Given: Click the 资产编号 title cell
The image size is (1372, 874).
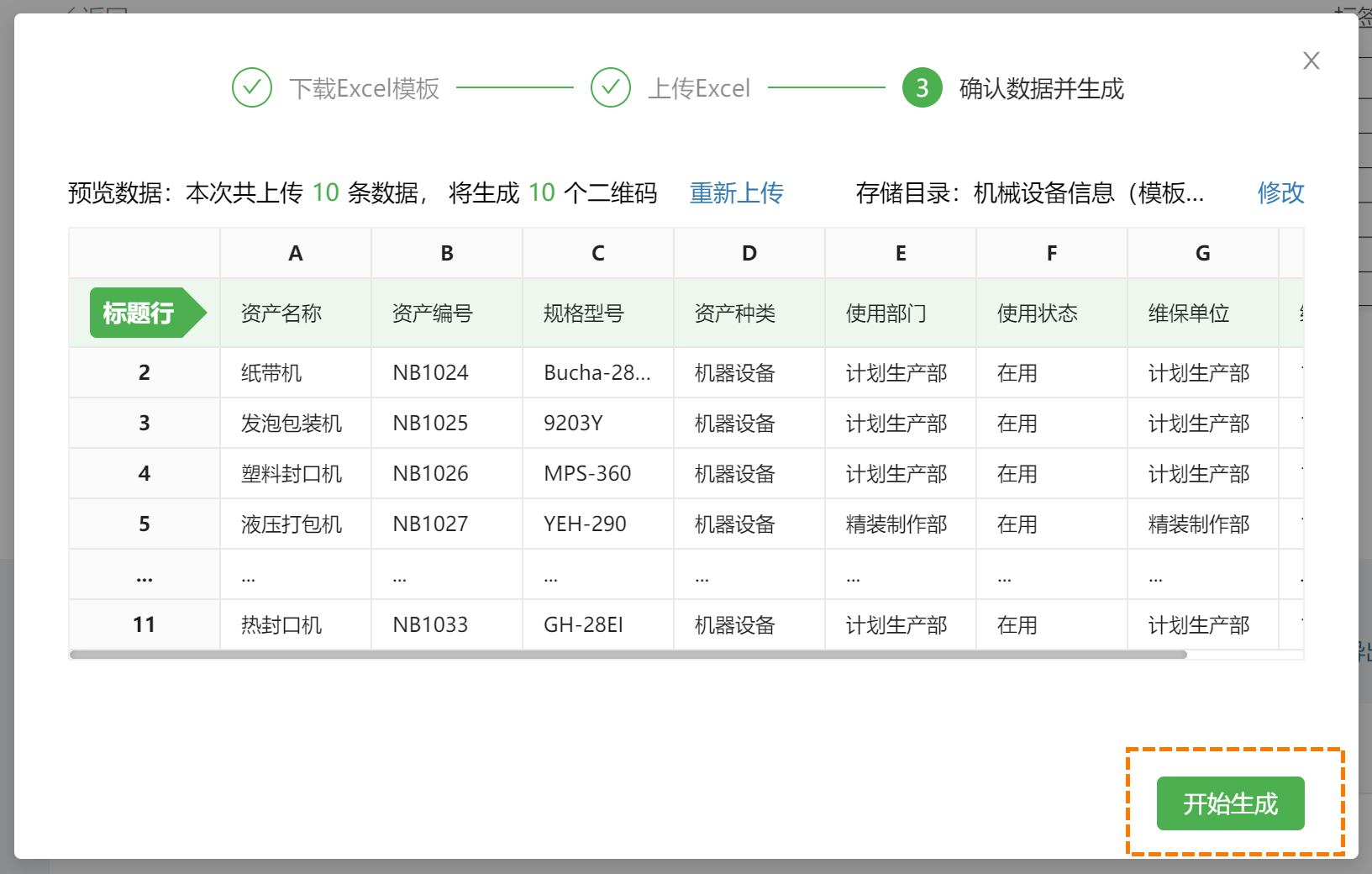Looking at the screenshot, I should pos(447,313).
